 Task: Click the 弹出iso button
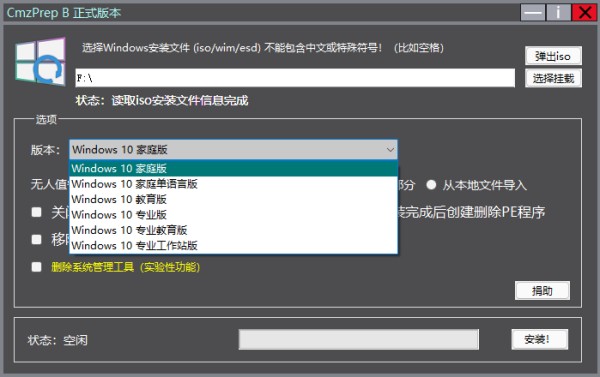click(553, 56)
